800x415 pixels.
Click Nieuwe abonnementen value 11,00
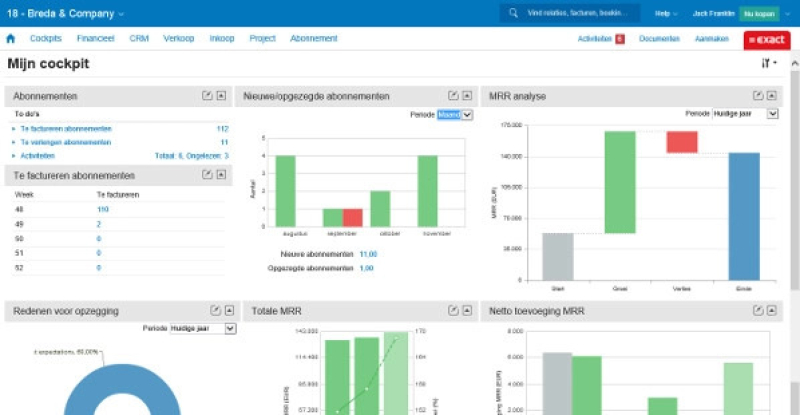[x=368, y=254]
